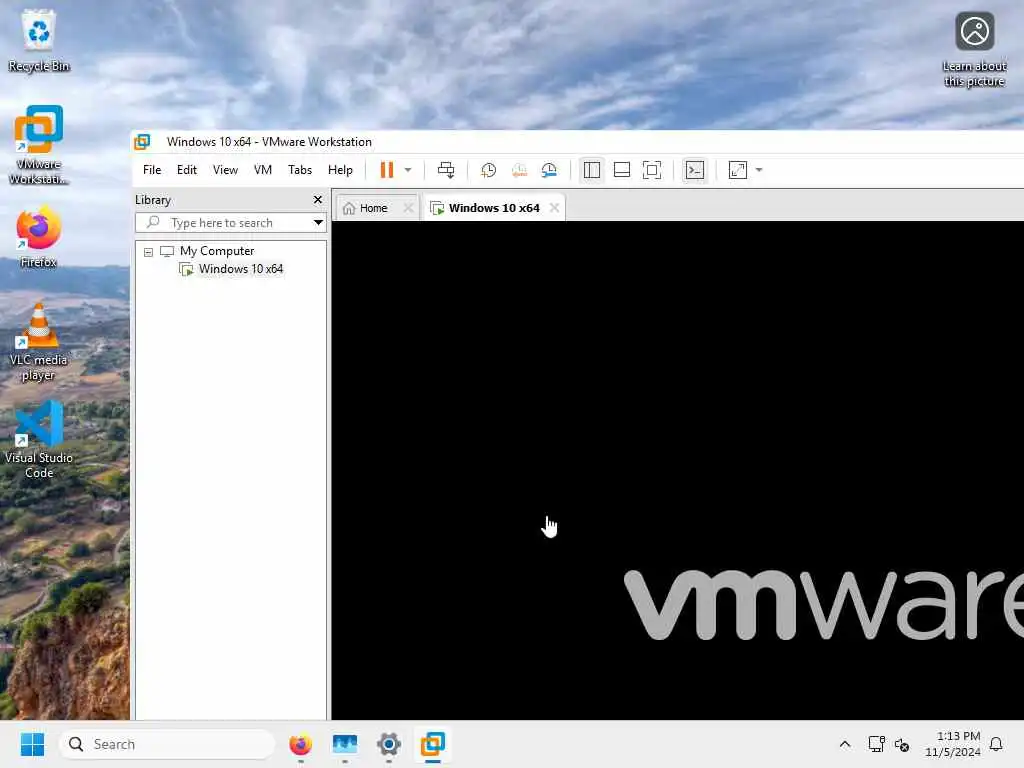Screen dimensions: 1024x768
Task: Open the Recycle Bin desktop icon
Action: 39,40
